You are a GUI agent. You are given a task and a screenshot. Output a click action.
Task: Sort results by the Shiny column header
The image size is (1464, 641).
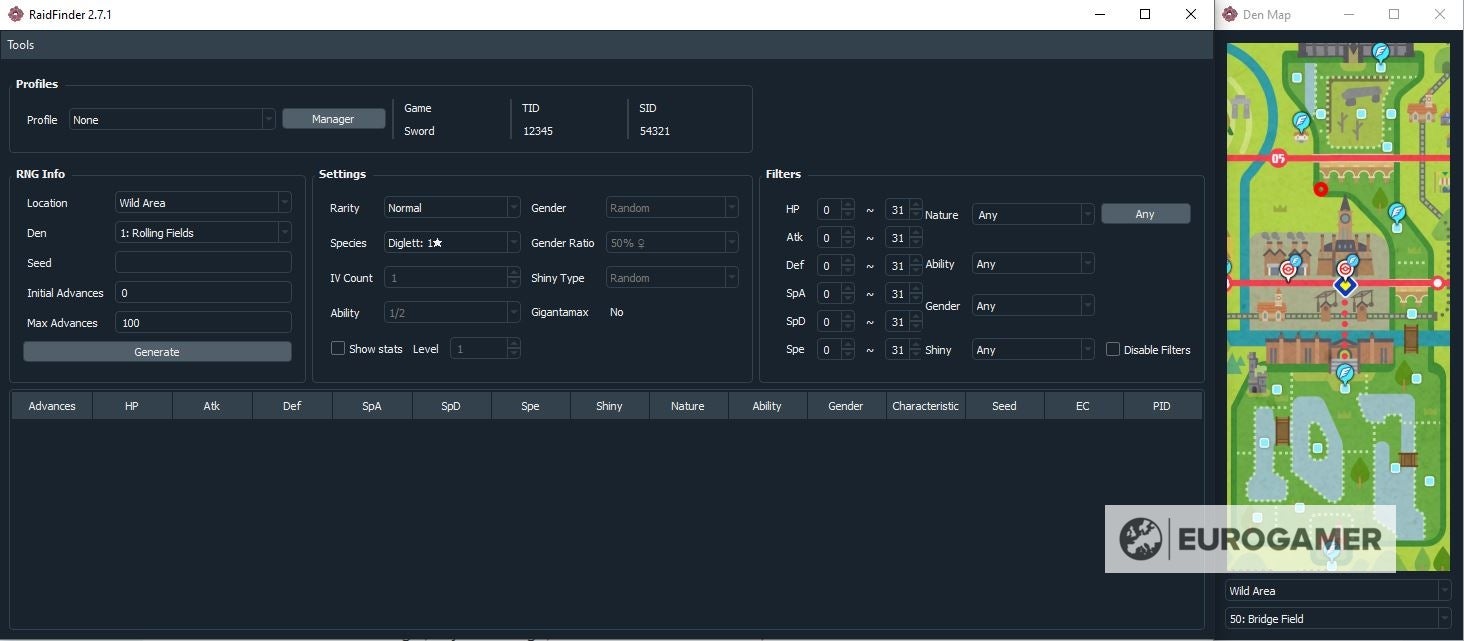pos(609,406)
